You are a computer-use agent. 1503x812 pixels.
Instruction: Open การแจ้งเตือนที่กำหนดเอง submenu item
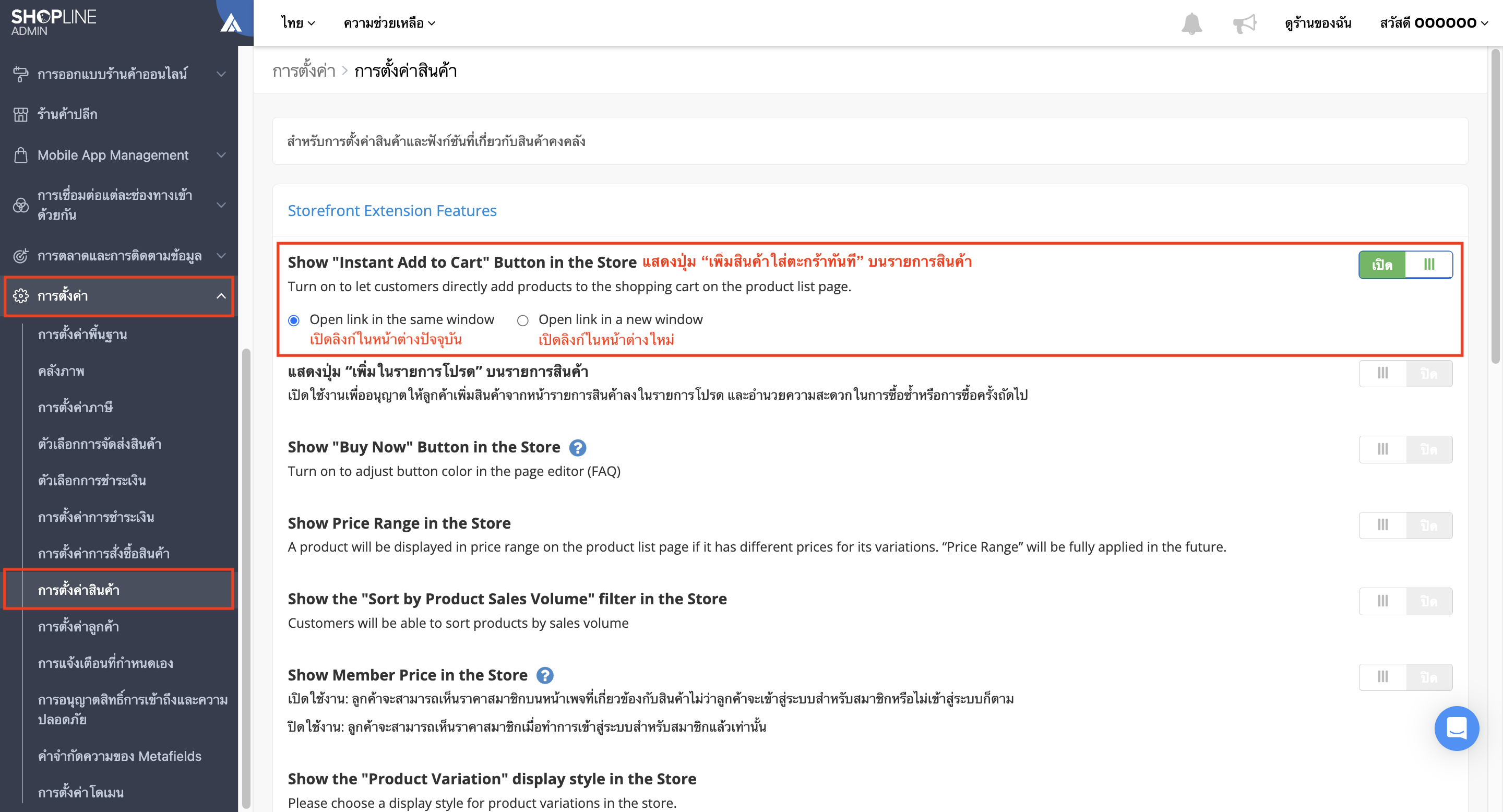click(105, 663)
